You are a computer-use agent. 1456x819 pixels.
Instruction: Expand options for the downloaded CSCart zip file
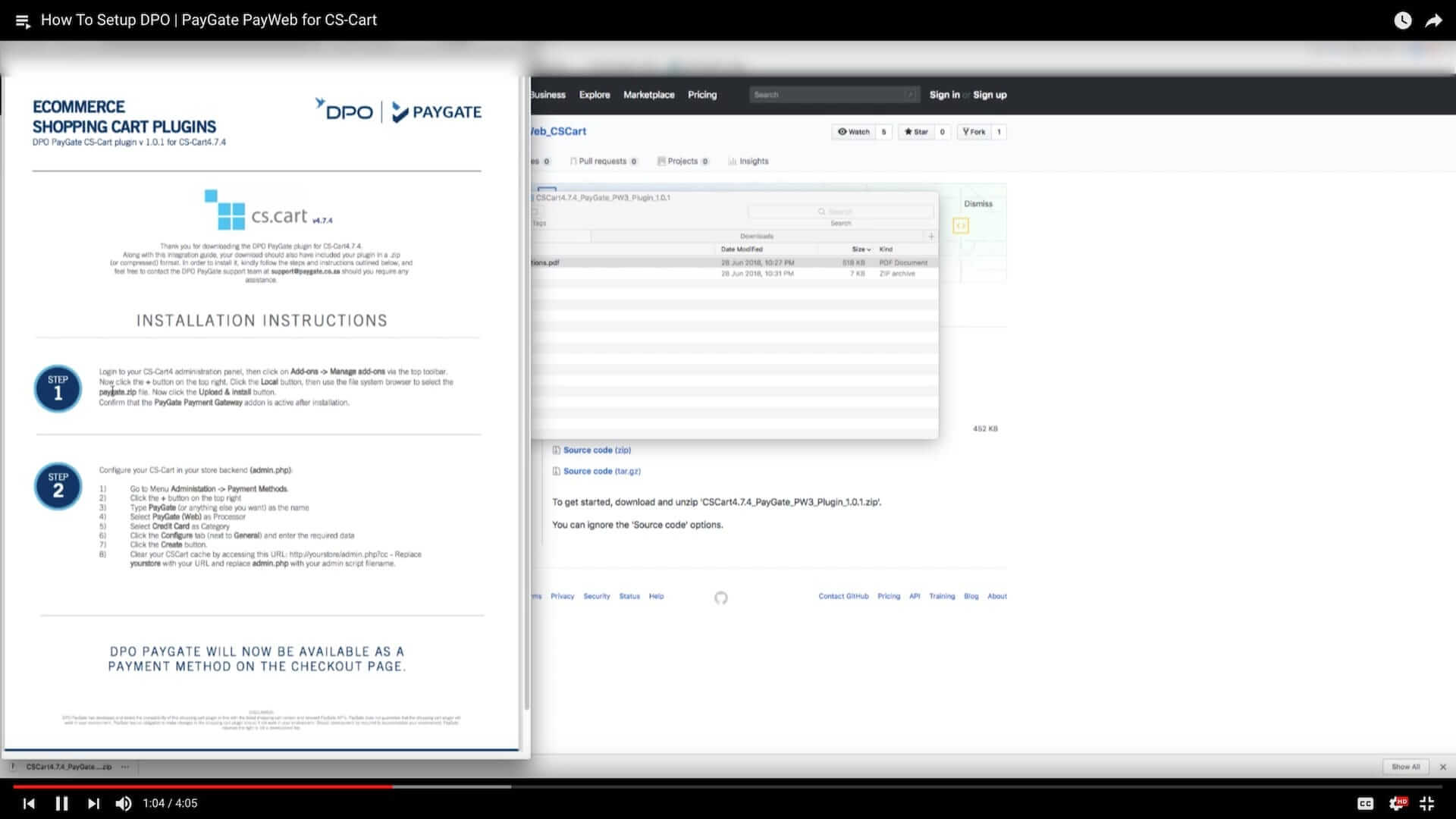[x=124, y=767]
